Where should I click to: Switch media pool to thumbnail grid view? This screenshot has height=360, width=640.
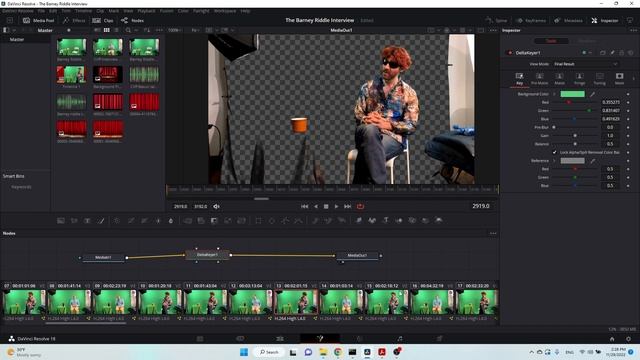point(107,30)
